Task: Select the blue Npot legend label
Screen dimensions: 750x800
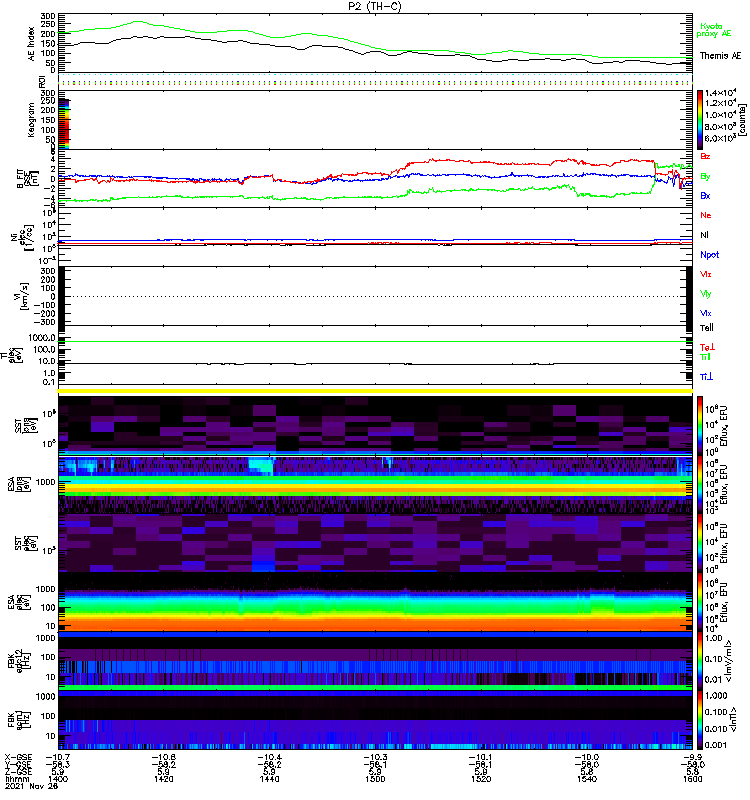Action: tap(710, 255)
